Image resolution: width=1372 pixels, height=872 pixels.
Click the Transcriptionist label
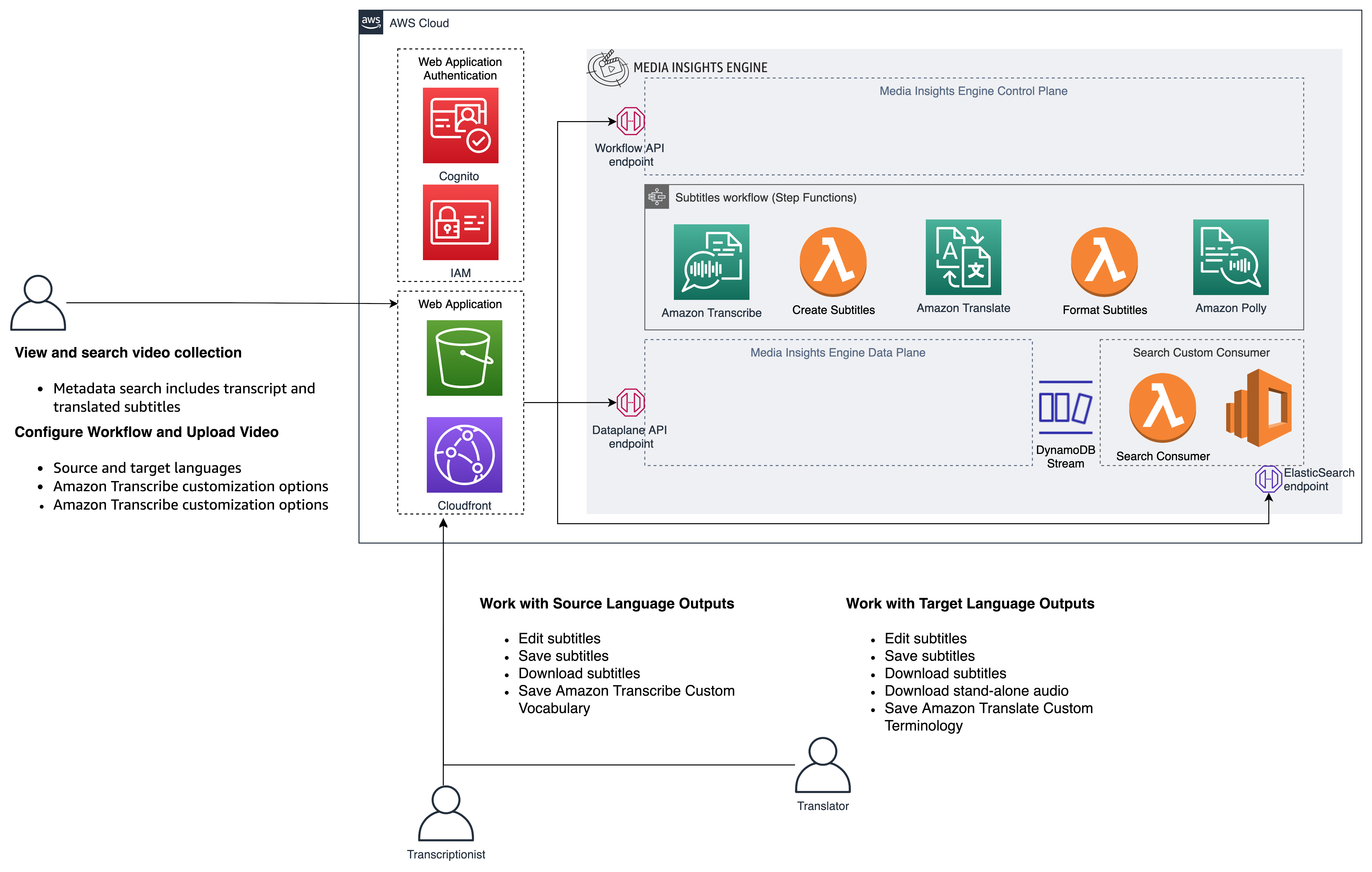point(446,854)
